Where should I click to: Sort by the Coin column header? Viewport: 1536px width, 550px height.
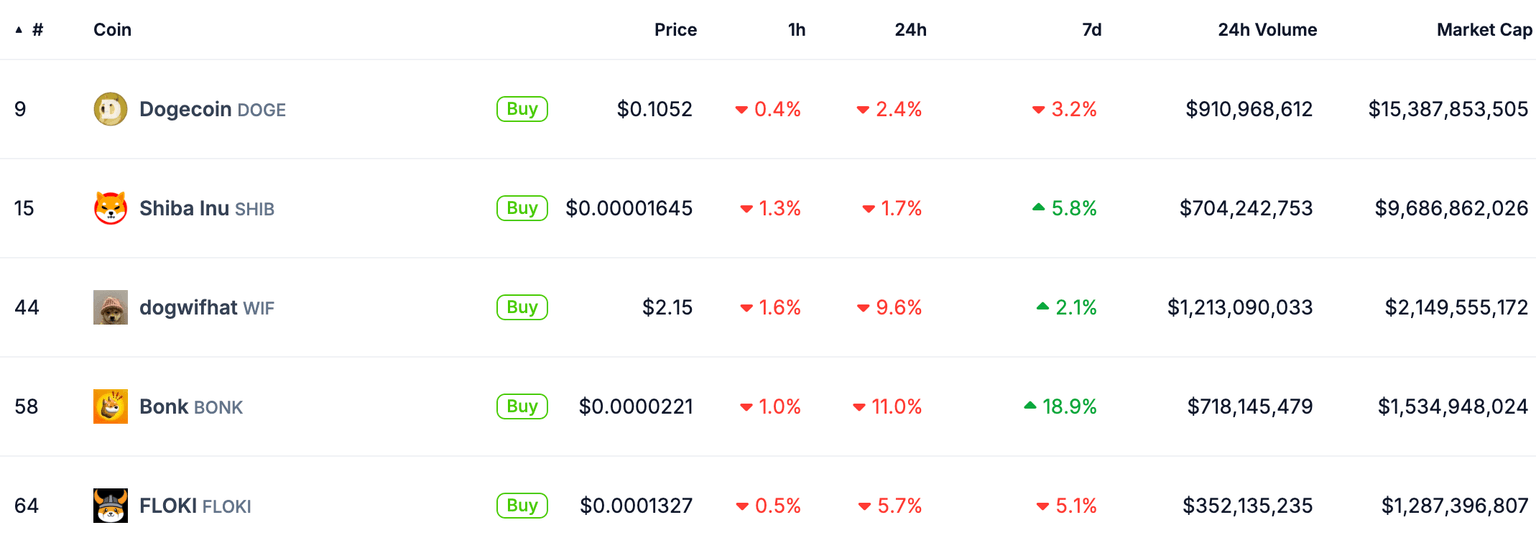(112, 30)
